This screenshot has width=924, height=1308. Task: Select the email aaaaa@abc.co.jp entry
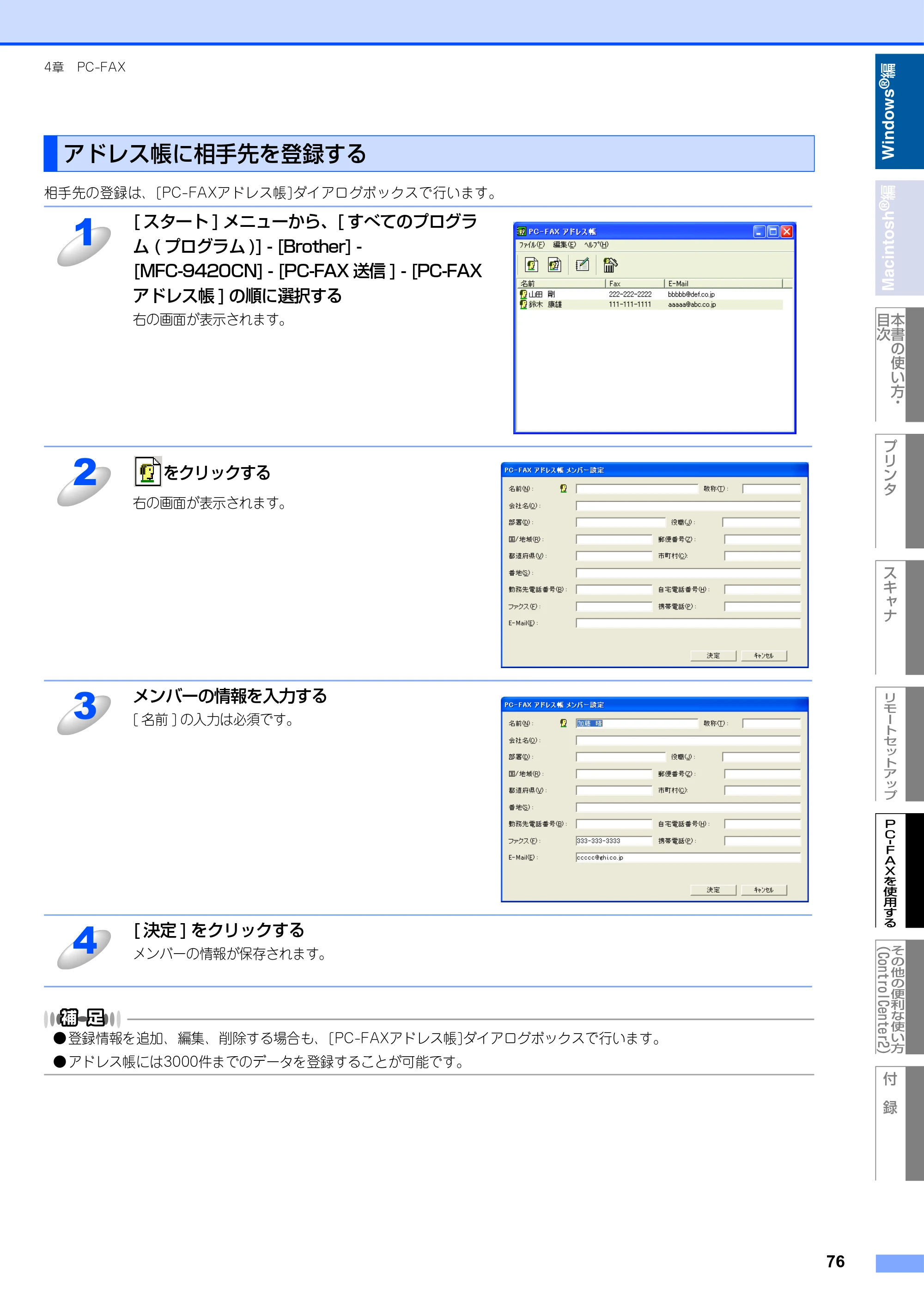692,305
